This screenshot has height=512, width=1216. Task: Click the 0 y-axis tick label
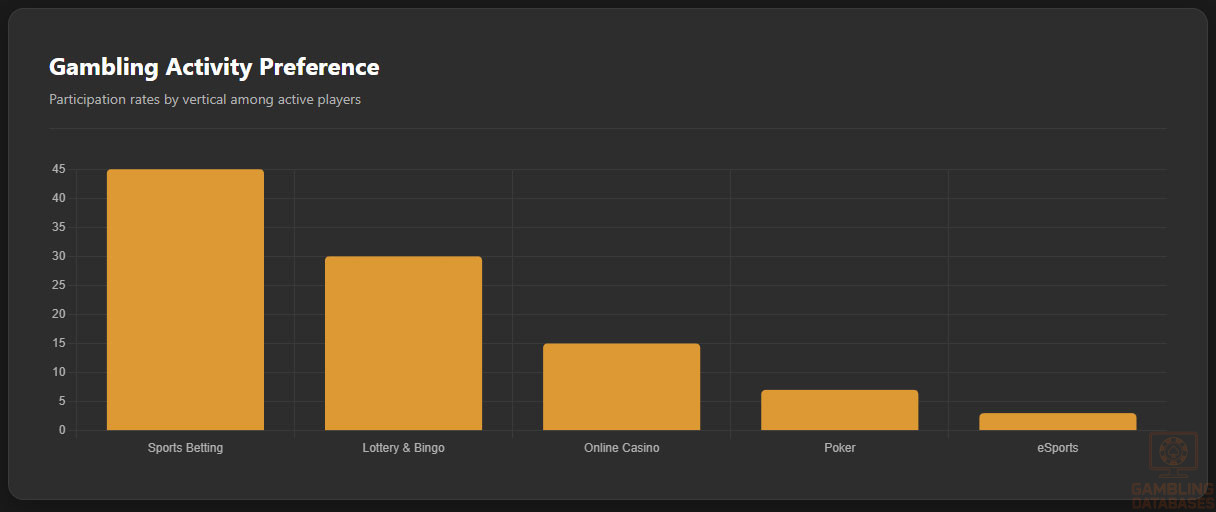pos(62,431)
